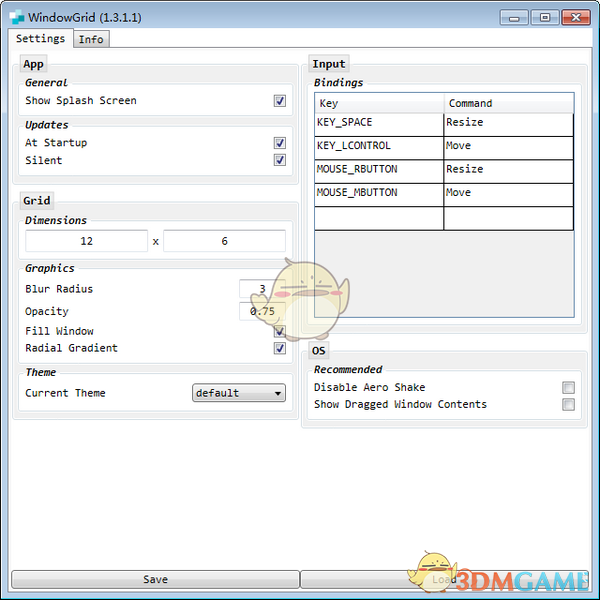Disable the Radial Gradient checkbox
Screen dimensions: 600x600
[280, 348]
